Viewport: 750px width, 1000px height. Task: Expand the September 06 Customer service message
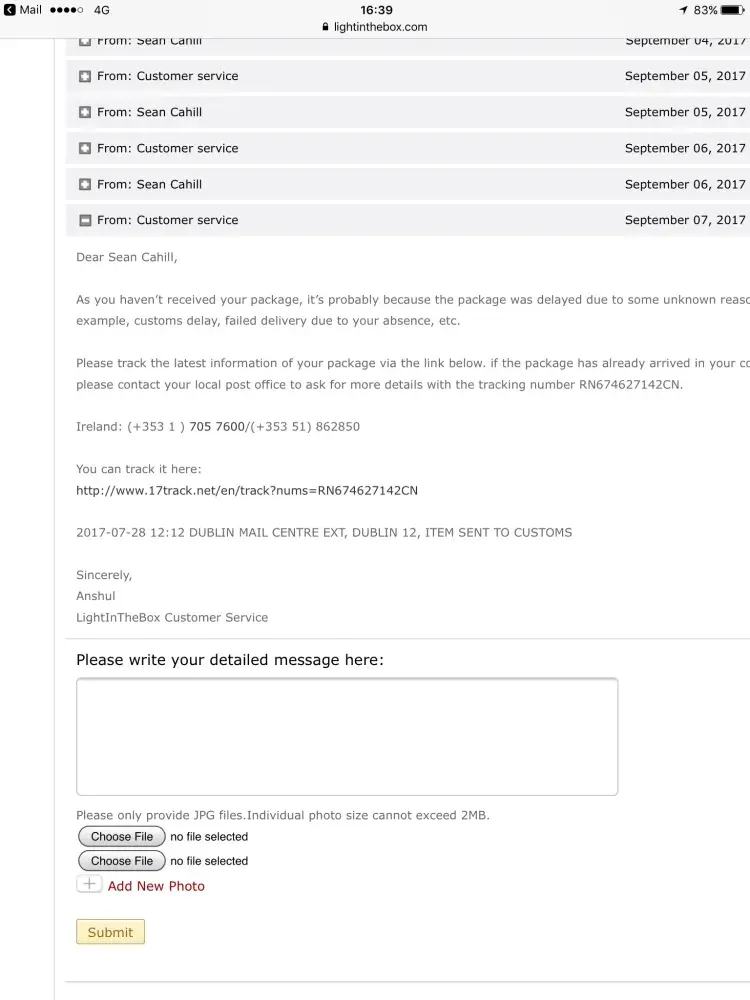[x=85, y=148]
